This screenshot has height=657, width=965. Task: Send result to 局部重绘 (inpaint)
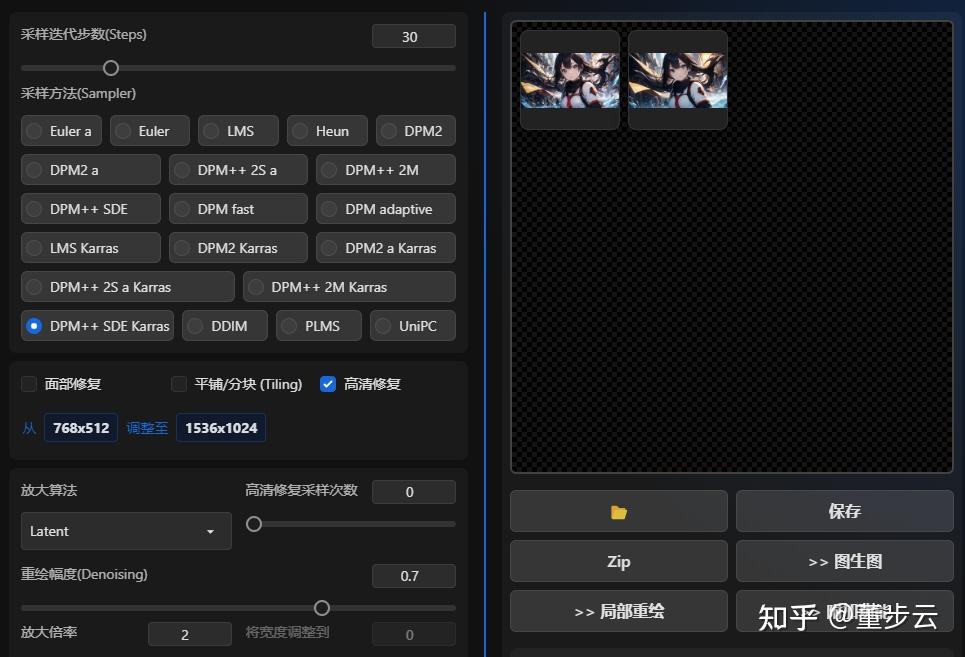coord(618,611)
